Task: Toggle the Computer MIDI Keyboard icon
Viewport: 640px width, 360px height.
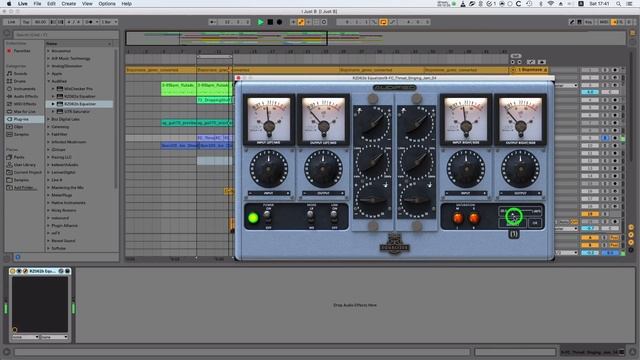Action: pyautogui.click(x=579, y=22)
